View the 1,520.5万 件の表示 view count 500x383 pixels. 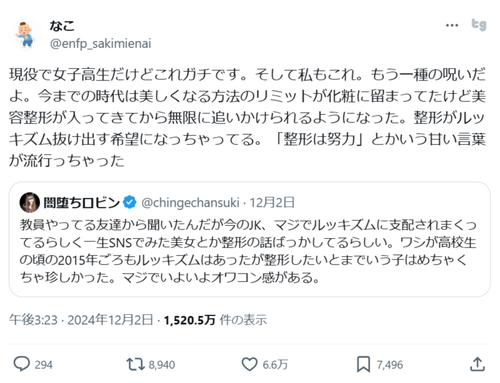coord(215,320)
